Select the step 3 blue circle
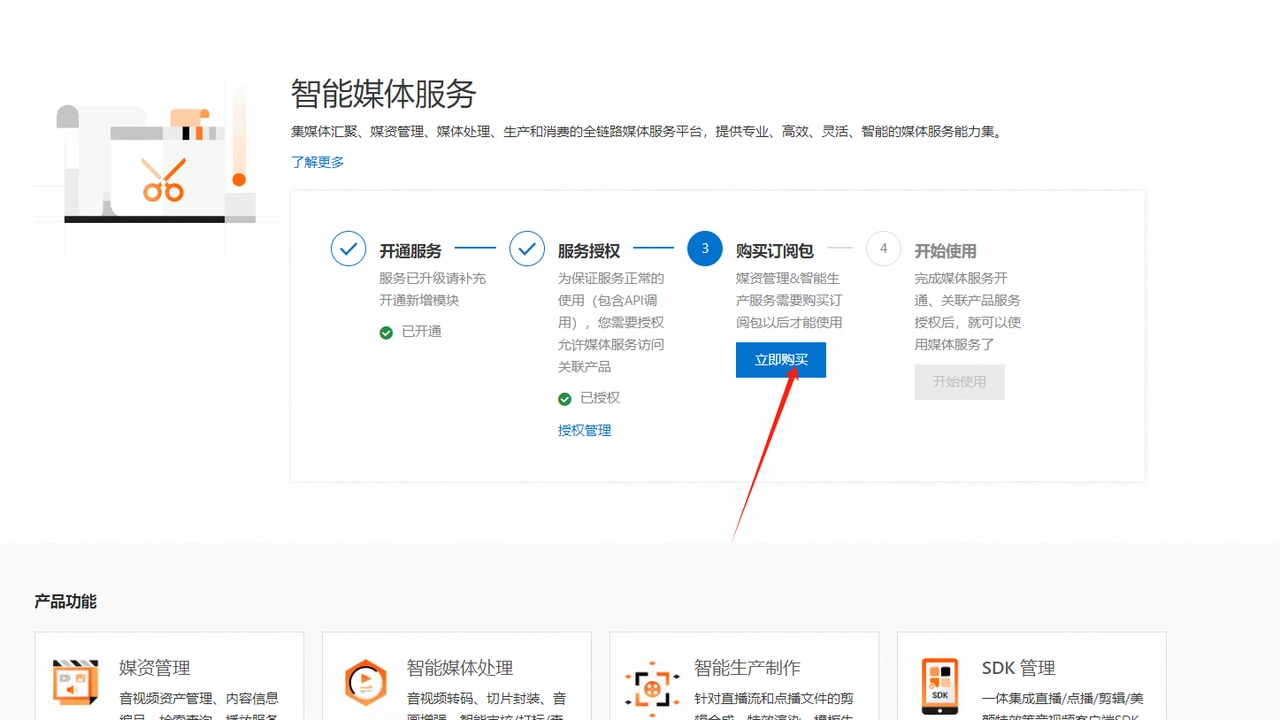 point(705,249)
